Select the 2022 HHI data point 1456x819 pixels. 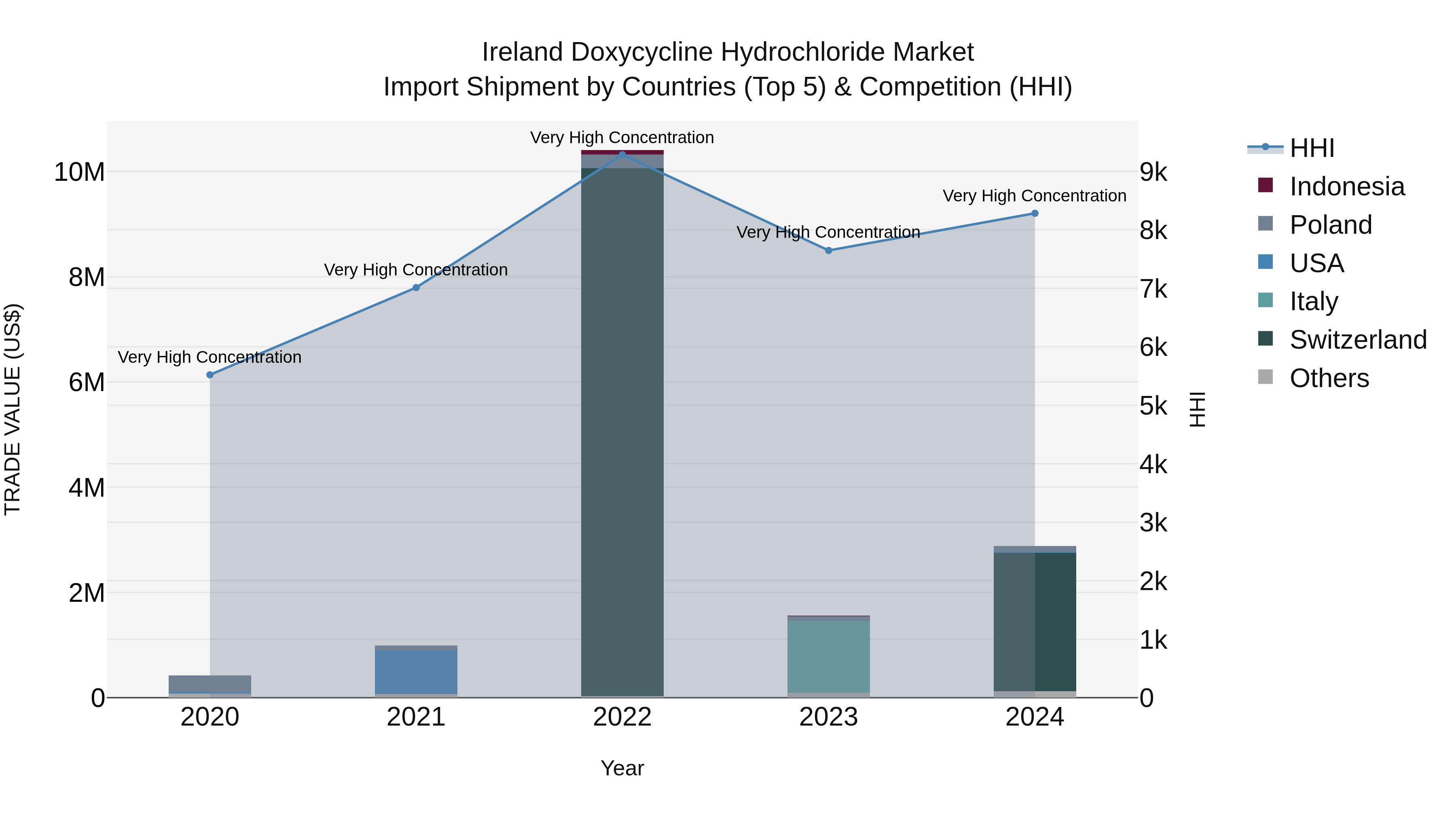point(622,154)
